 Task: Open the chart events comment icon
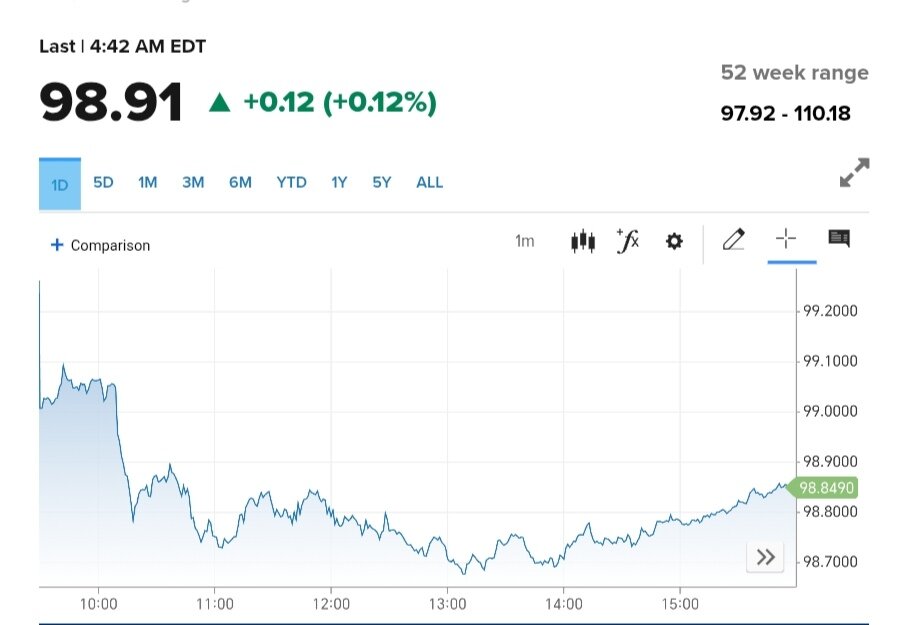click(839, 239)
